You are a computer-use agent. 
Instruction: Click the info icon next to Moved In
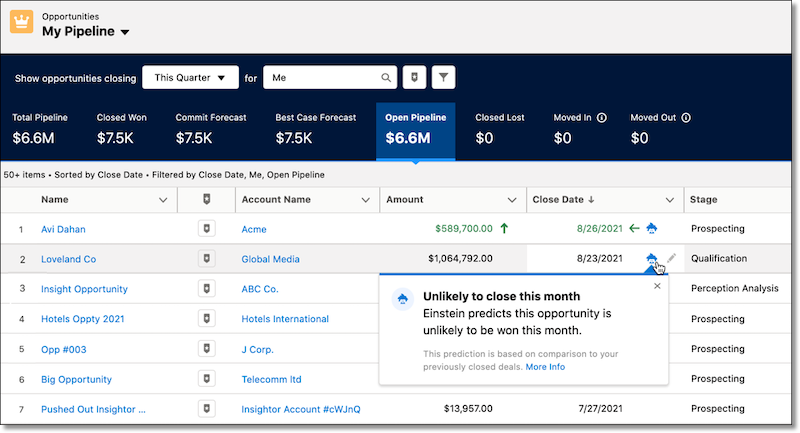click(601, 117)
